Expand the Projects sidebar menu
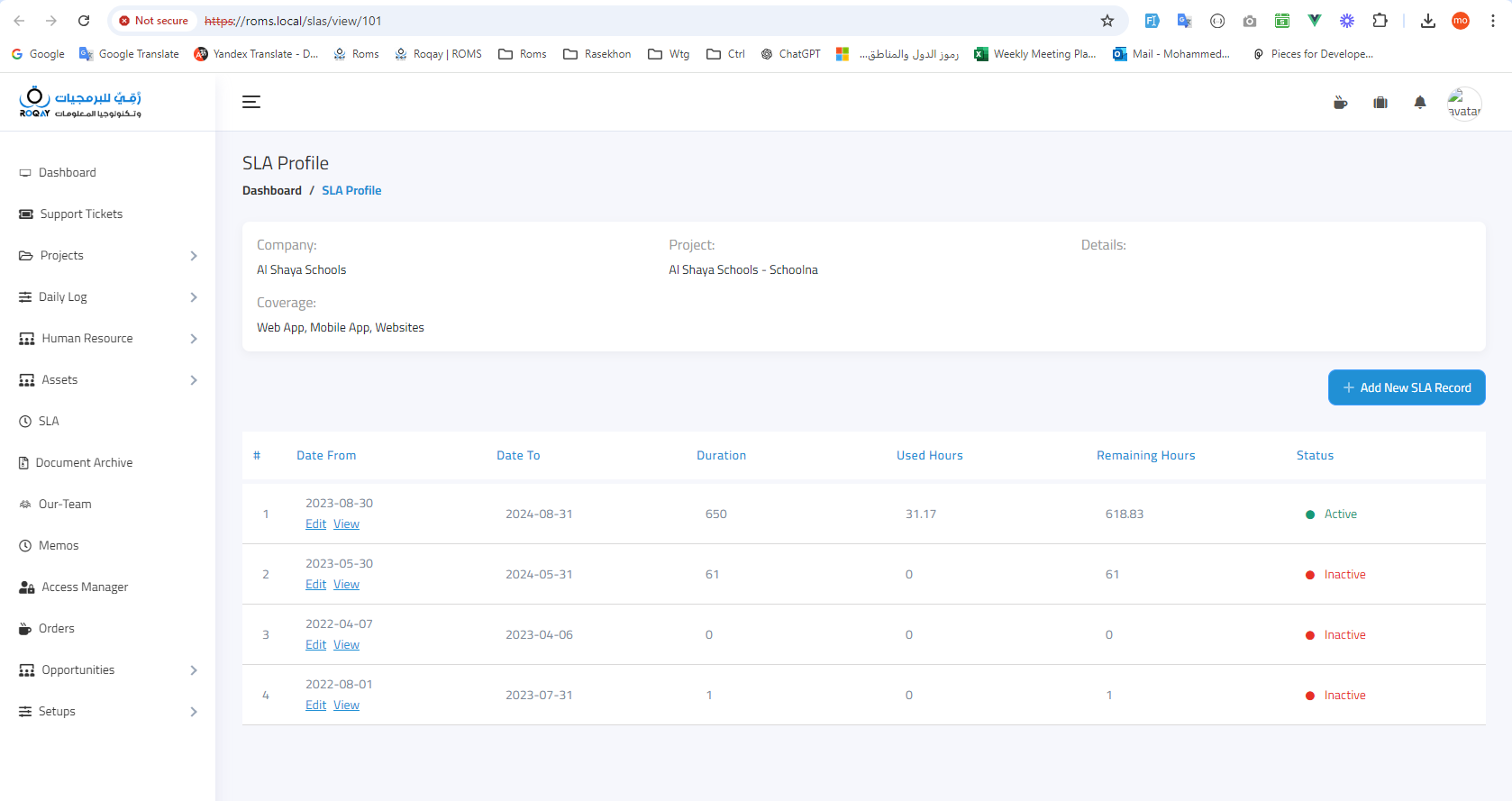The width and height of the screenshot is (1512, 801). pyautogui.click(x=107, y=256)
